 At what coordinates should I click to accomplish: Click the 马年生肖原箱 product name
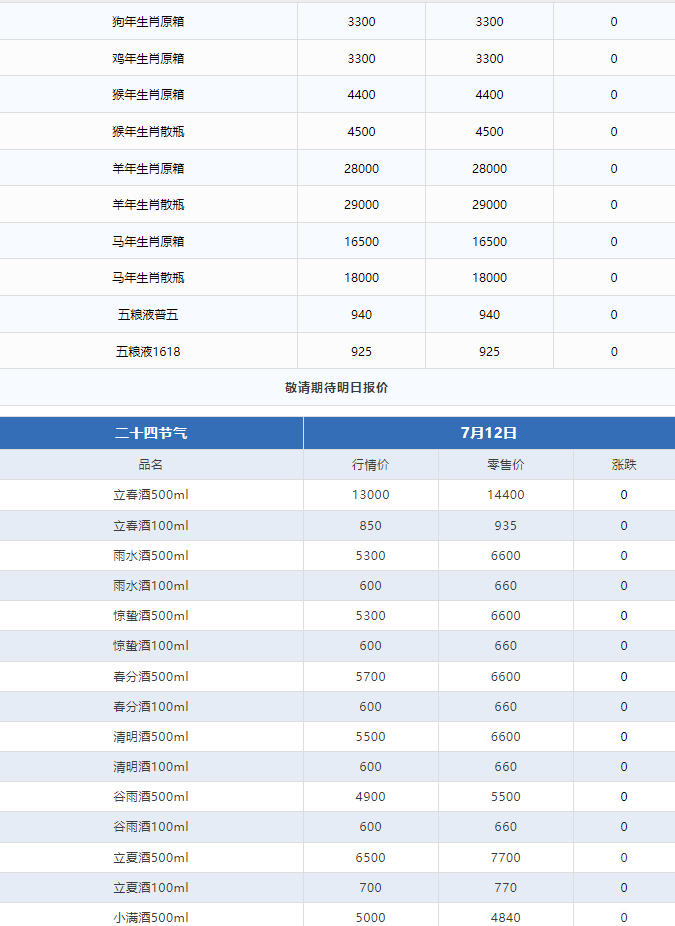tap(148, 242)
